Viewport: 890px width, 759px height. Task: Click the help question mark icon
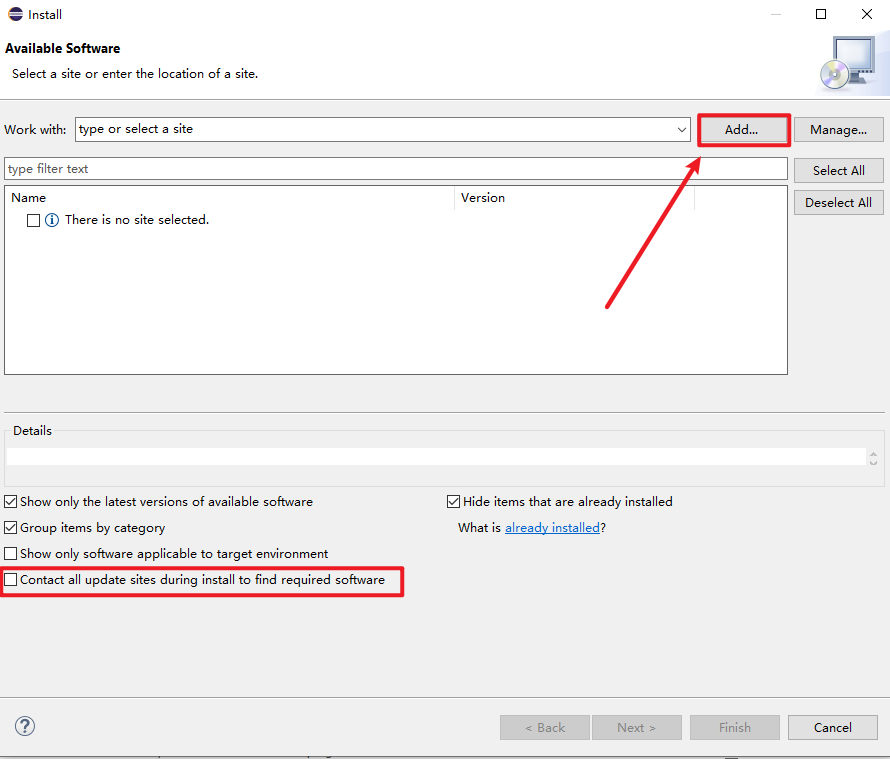click(25, 727)
